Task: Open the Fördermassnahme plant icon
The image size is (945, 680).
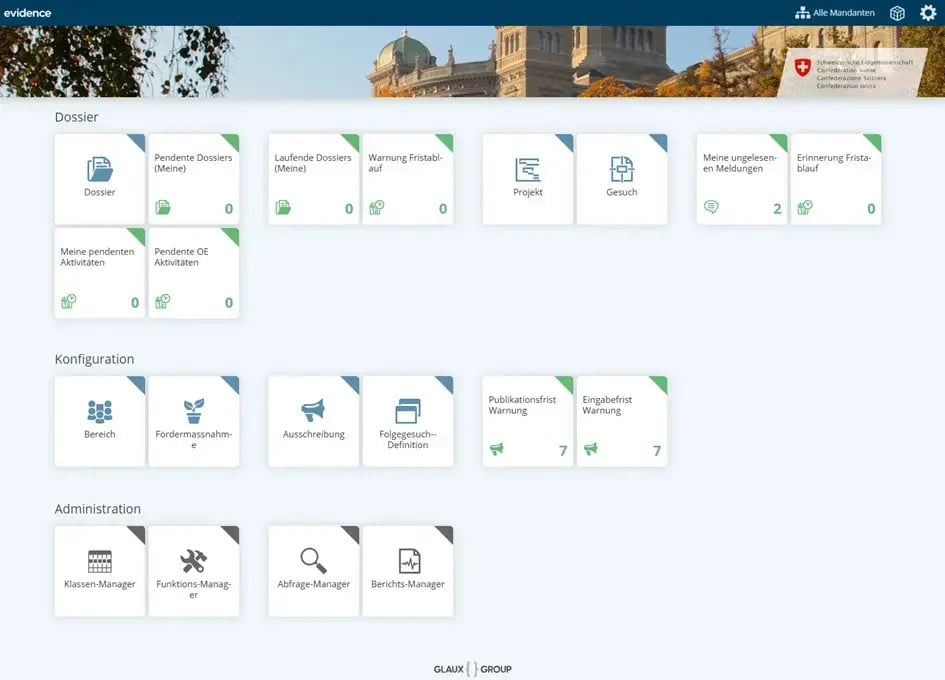Action: point(193,411)
